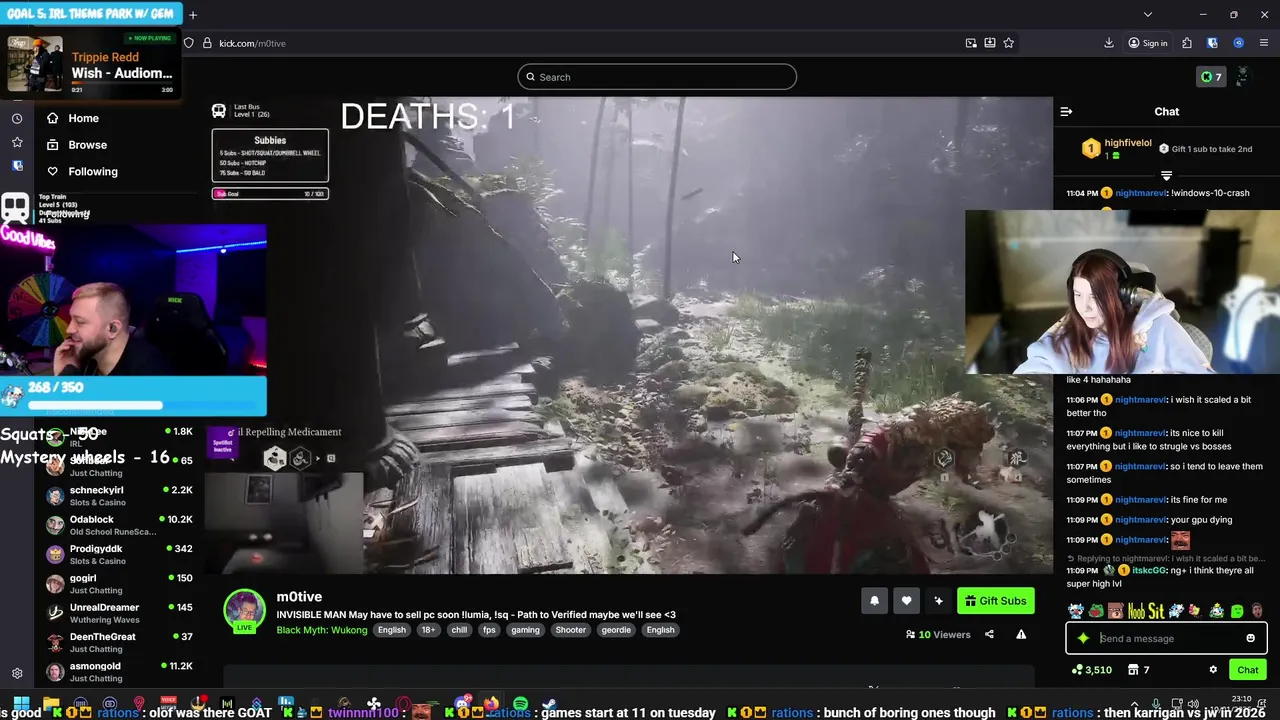The image size is (1280, 720).
Task: Click the sparkle icon beside the heart
Action: 938,600
